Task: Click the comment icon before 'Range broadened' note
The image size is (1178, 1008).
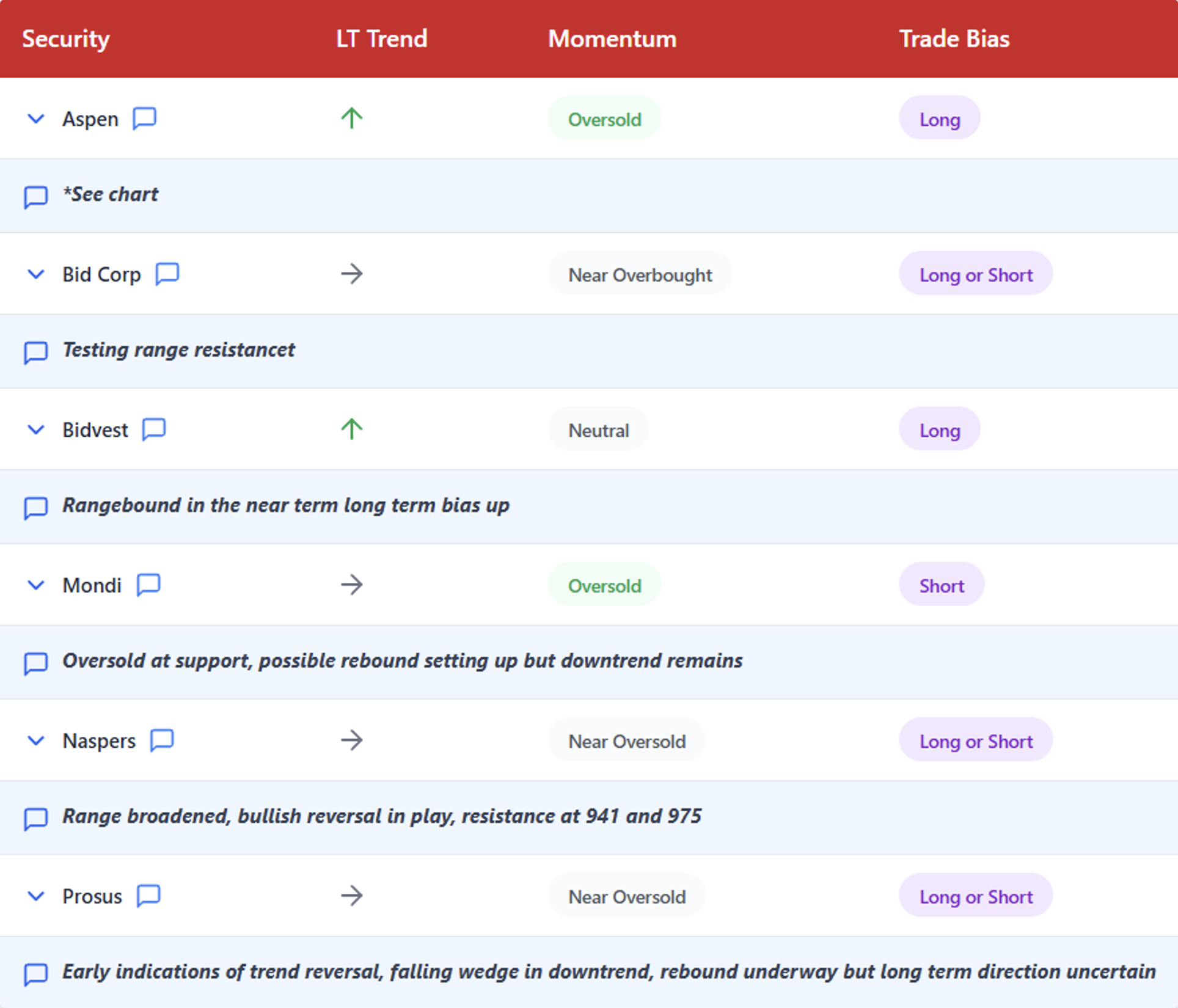Action: tap(35, 819)
